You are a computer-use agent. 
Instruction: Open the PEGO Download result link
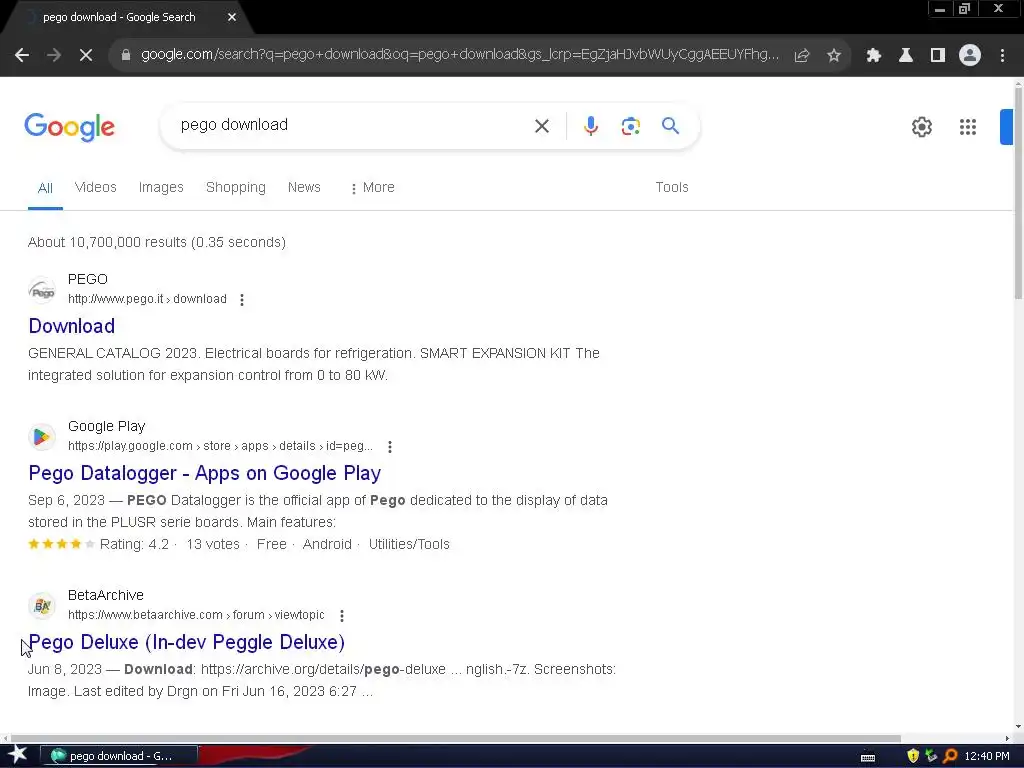point(72,326)
